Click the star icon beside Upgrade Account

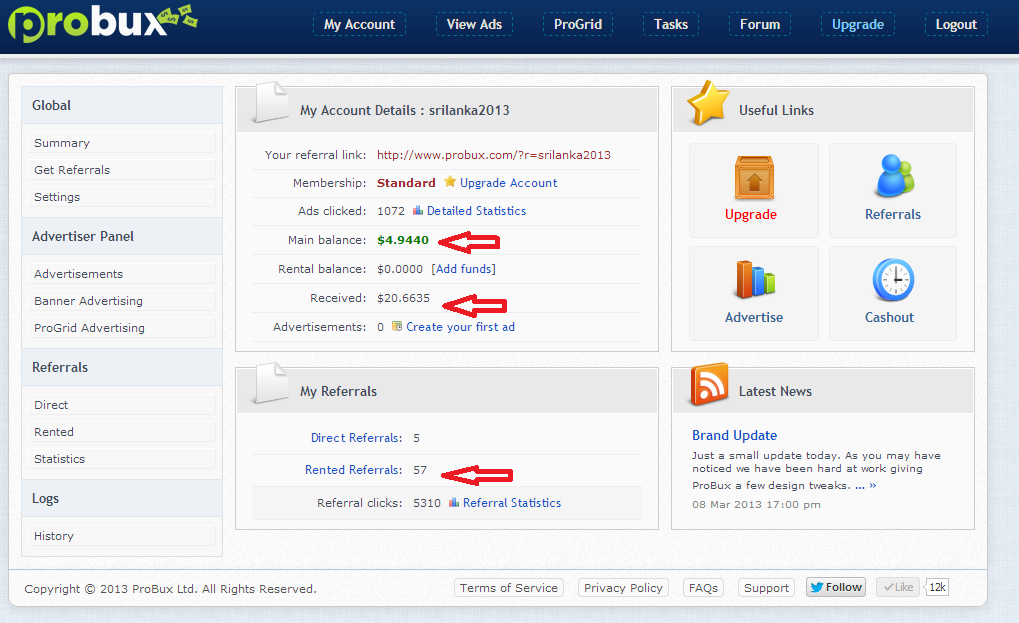click(x=450, y=182)
